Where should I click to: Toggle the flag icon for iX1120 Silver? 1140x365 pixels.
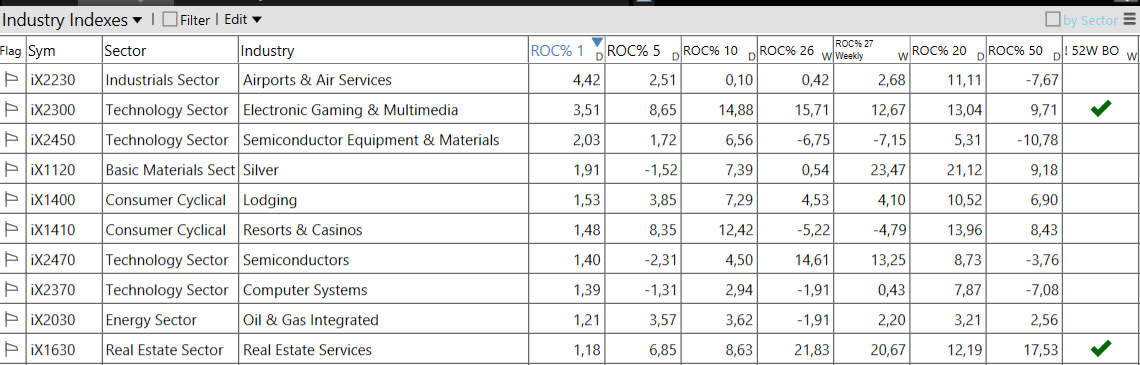[x=12, y=170]
